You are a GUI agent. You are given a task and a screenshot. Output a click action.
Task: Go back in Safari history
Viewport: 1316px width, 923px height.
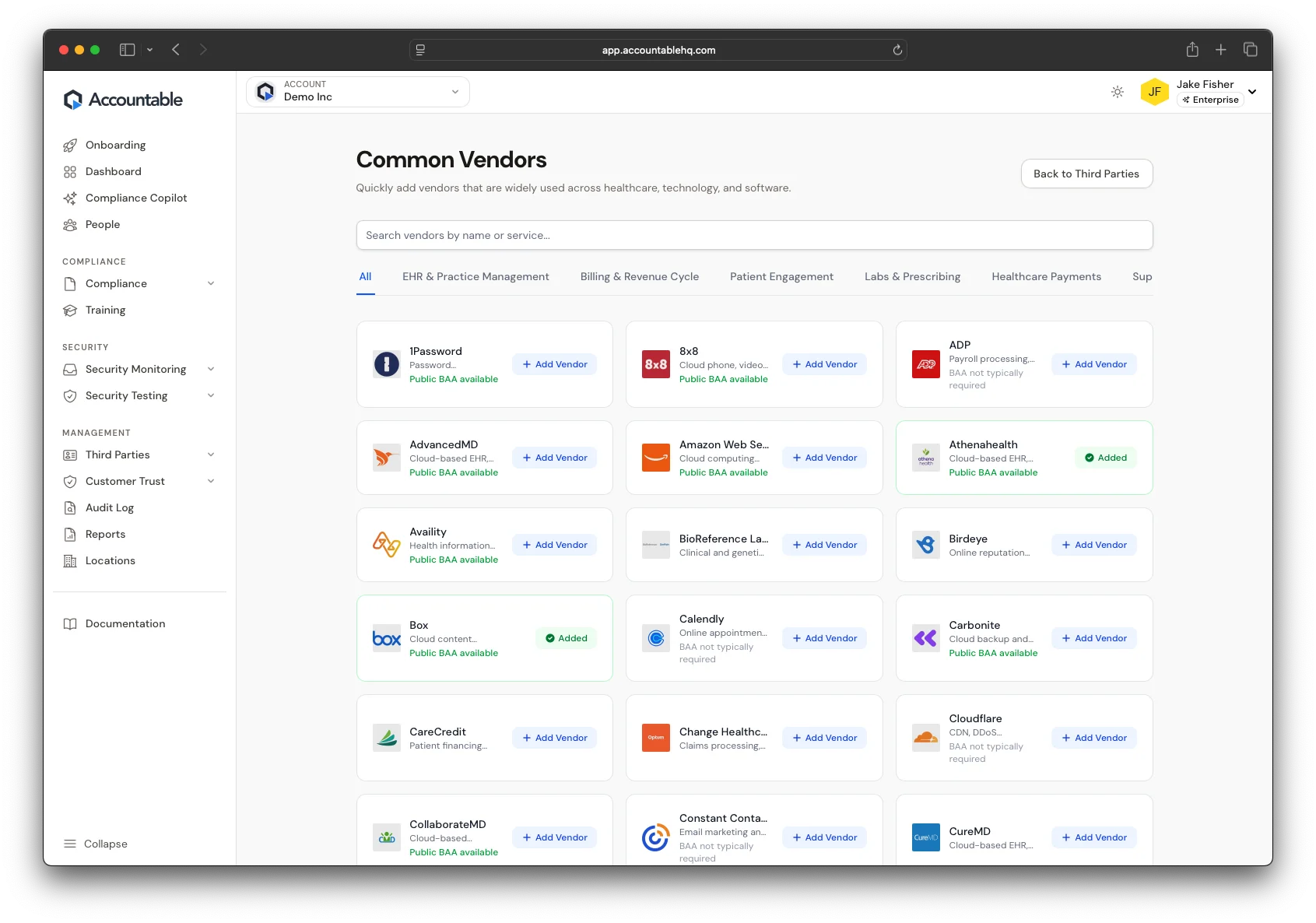coord(176,50)
